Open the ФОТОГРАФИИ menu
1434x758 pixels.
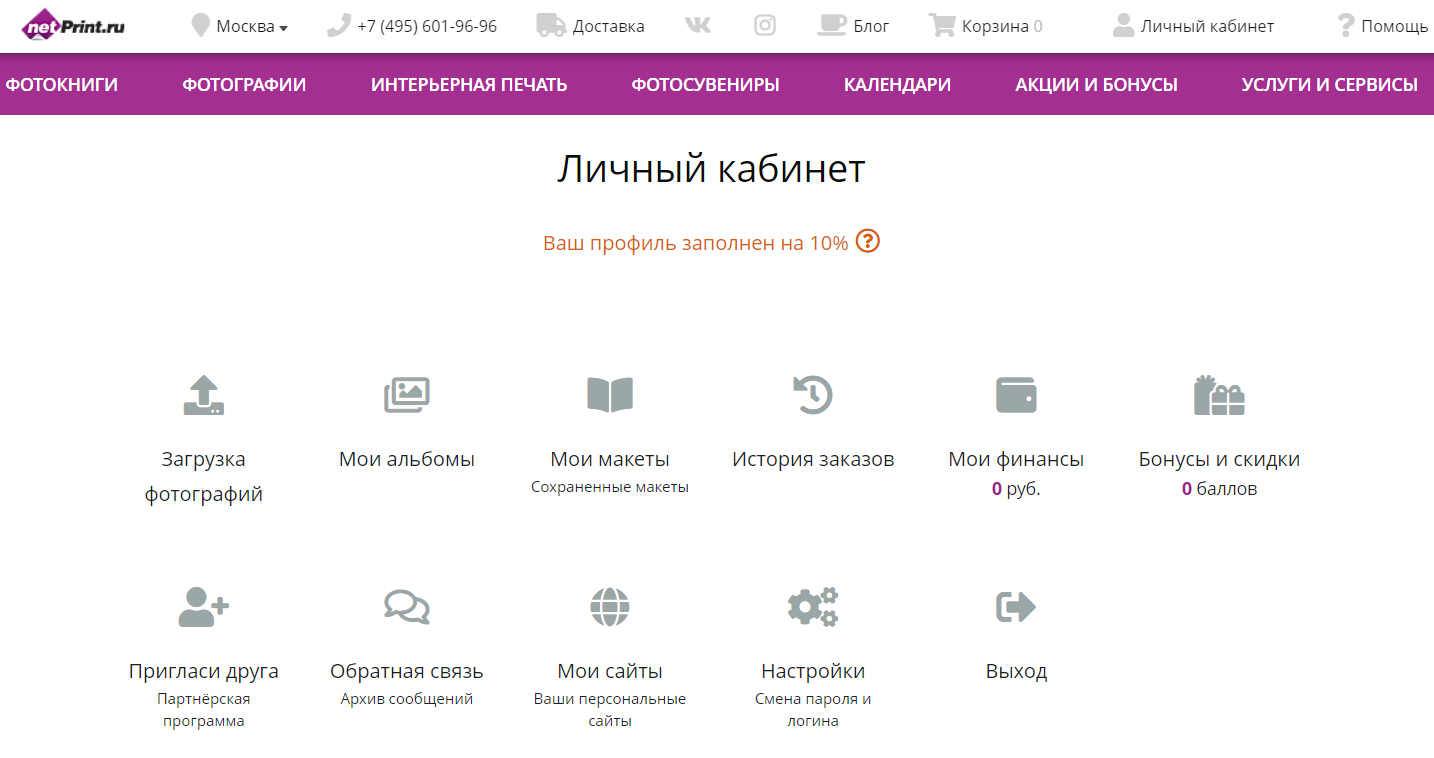244,85
